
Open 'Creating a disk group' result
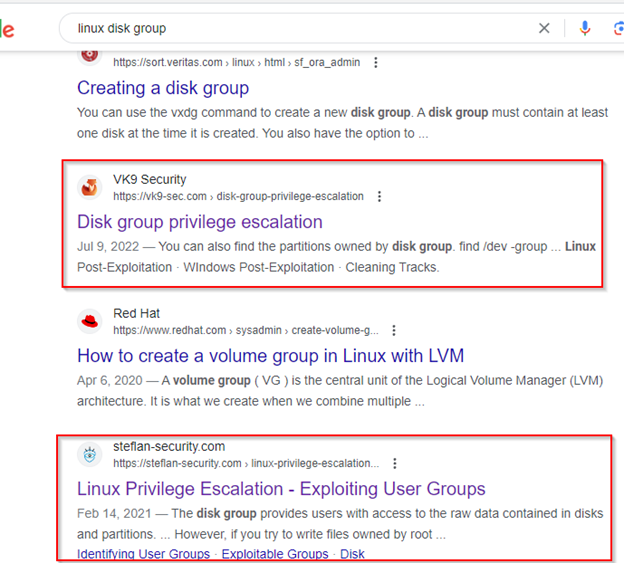(163, 88)
